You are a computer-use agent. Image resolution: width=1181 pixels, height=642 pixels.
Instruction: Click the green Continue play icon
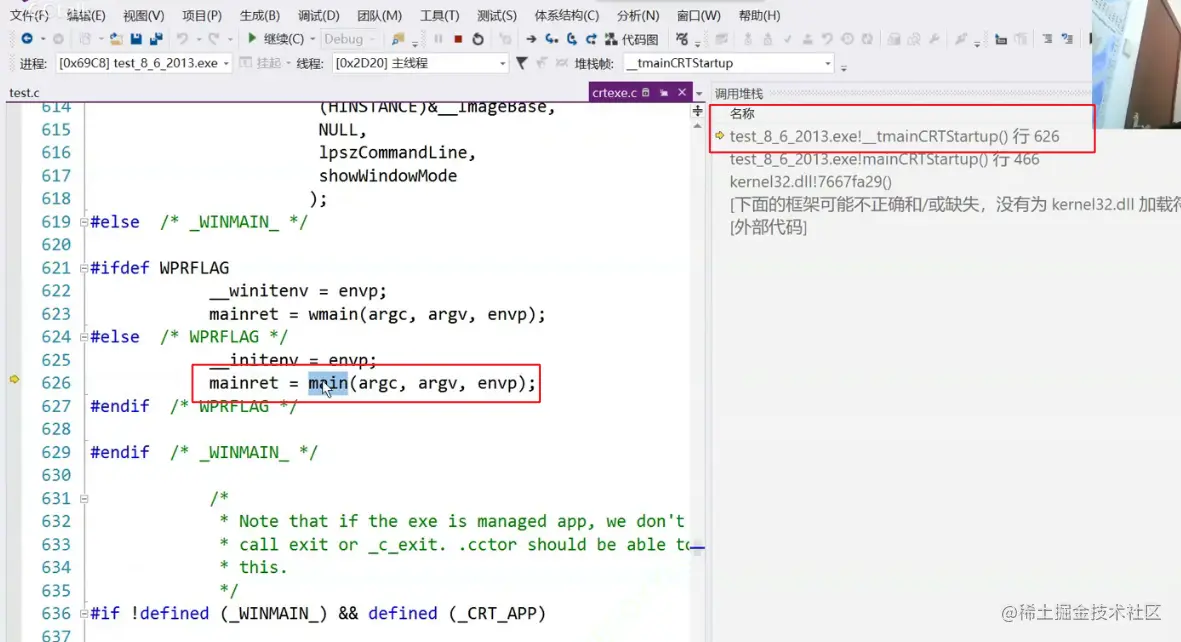[252, 38]
